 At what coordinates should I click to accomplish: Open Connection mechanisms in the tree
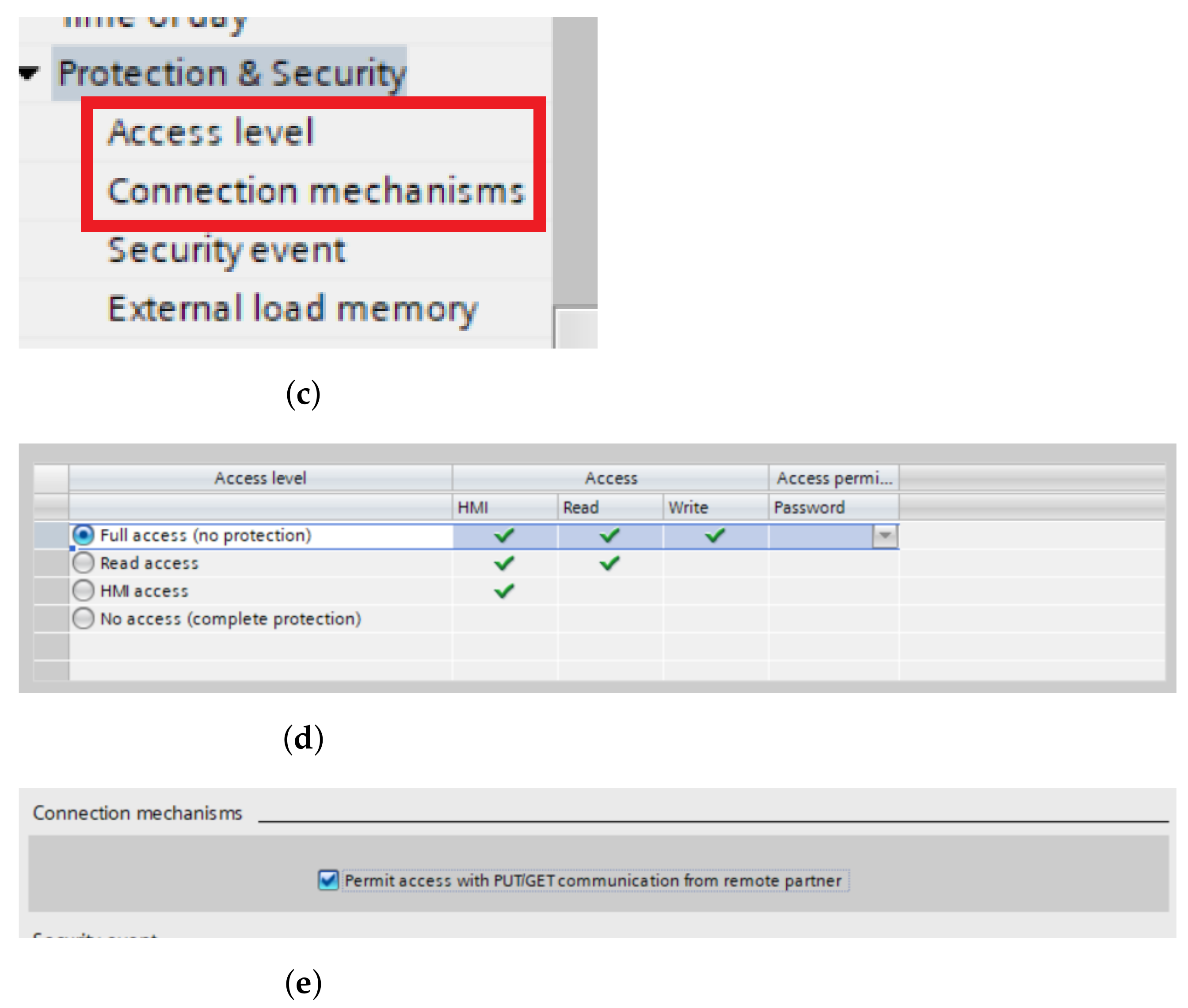tap(316, 191)
